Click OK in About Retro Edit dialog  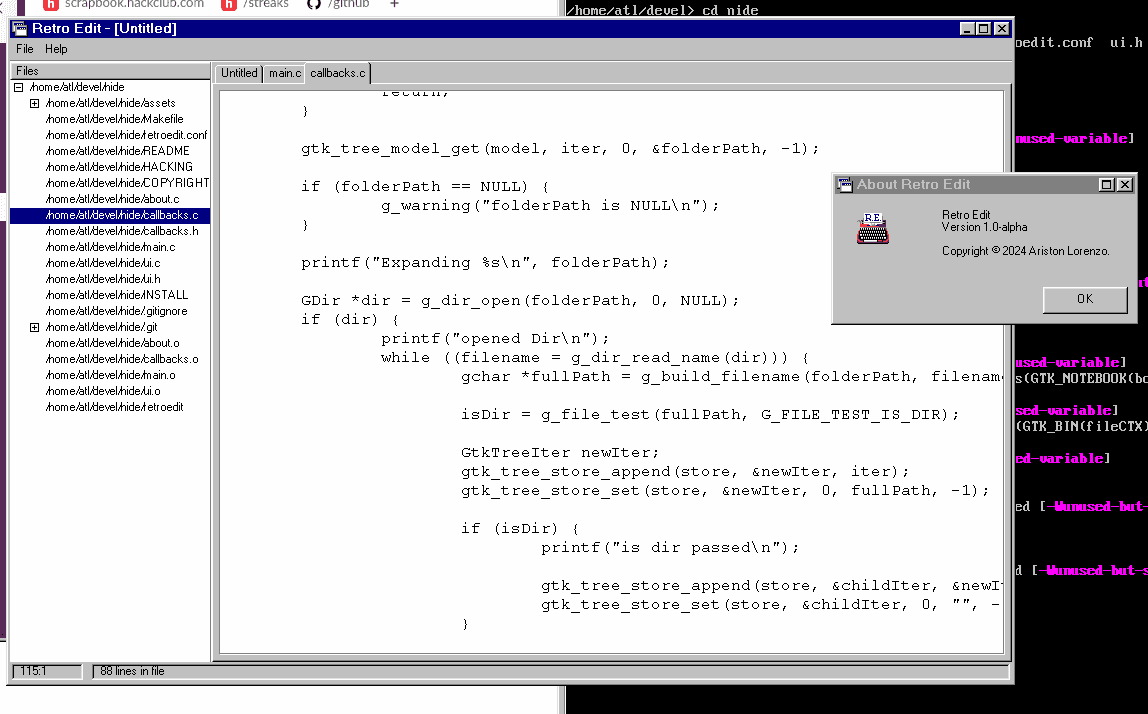tap(1085, 299)
